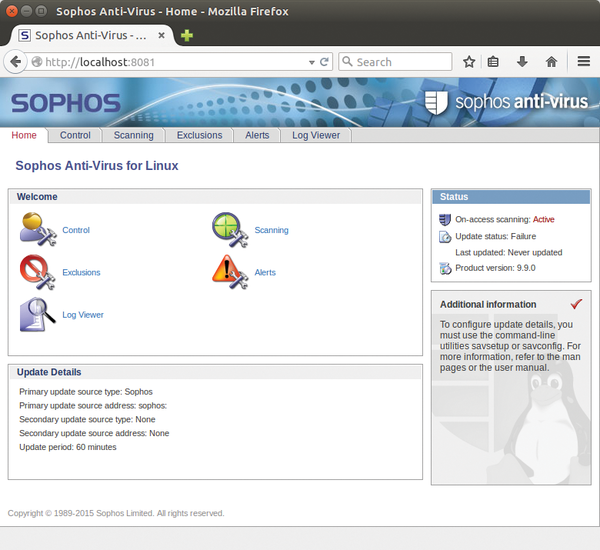Click 'Update status: Failure' text

496,236
